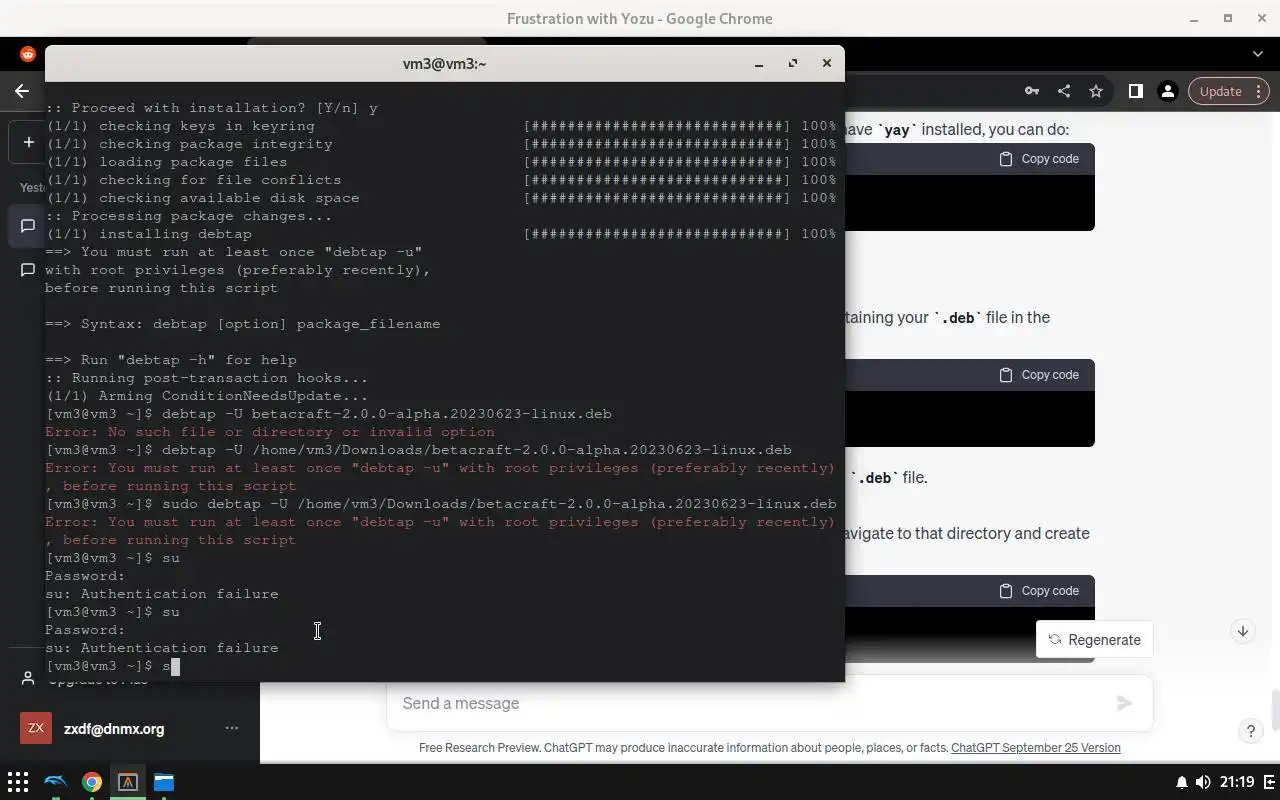Click the red 'Error: No such file or directory' line
Image resolution: width=1280 pixels, height=800 pixels.
pyautogui.click(x=270, y=432)
